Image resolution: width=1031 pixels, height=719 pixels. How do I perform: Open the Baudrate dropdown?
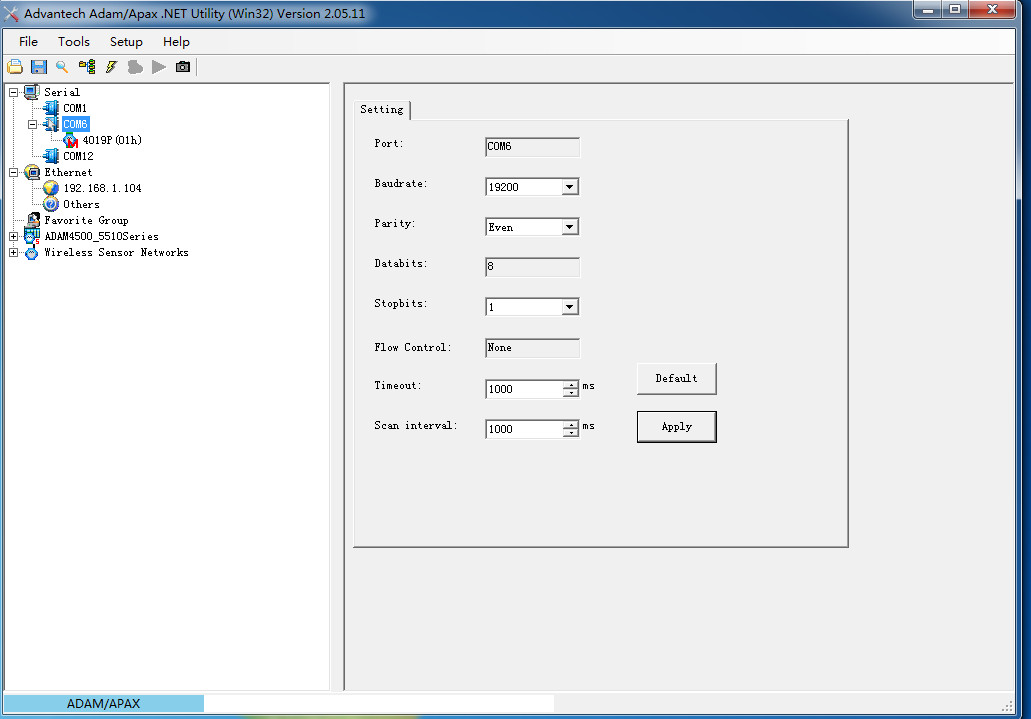(x=569, y=187)
